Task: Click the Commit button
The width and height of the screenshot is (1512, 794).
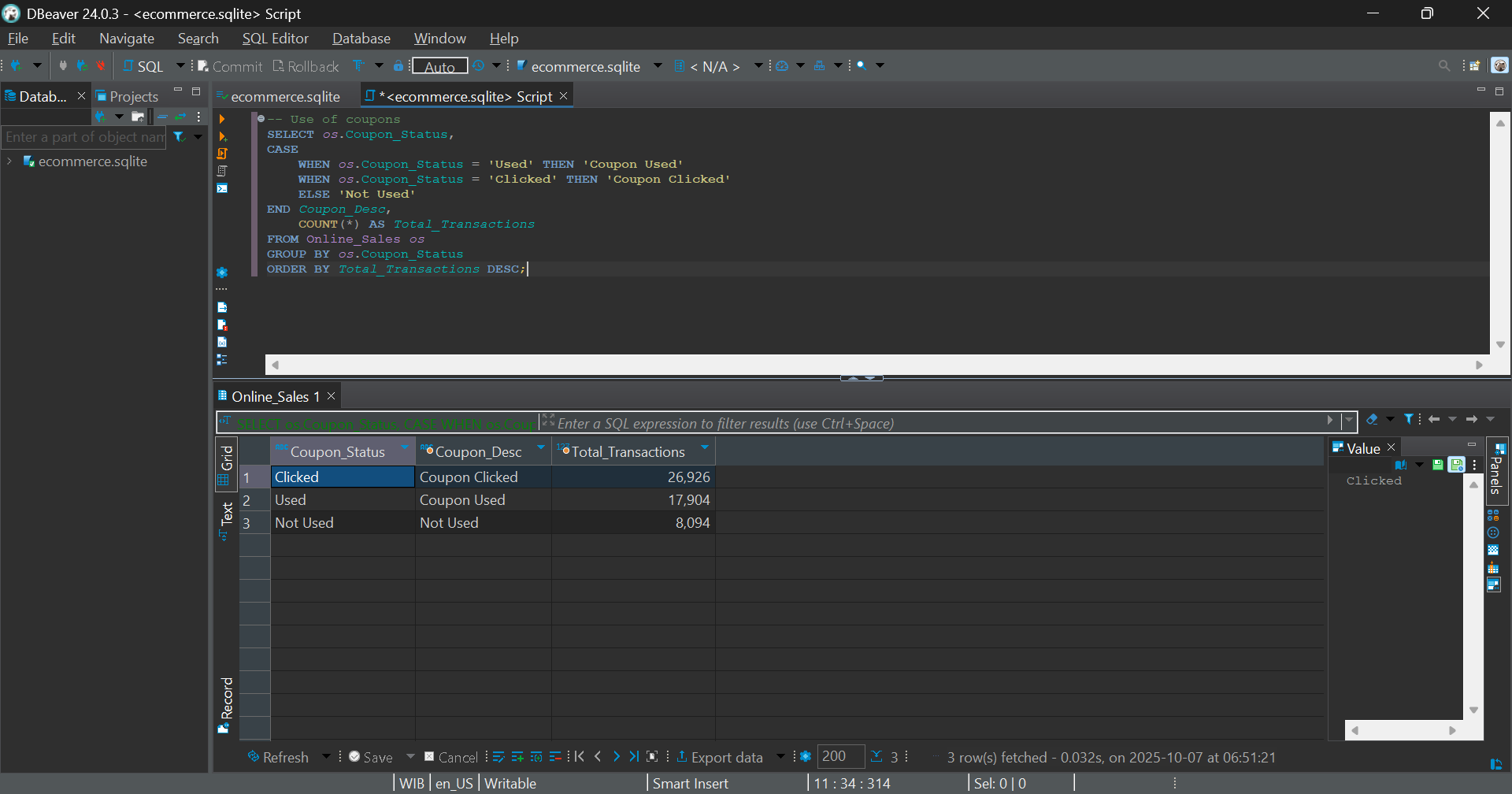Action: (229, 66)
